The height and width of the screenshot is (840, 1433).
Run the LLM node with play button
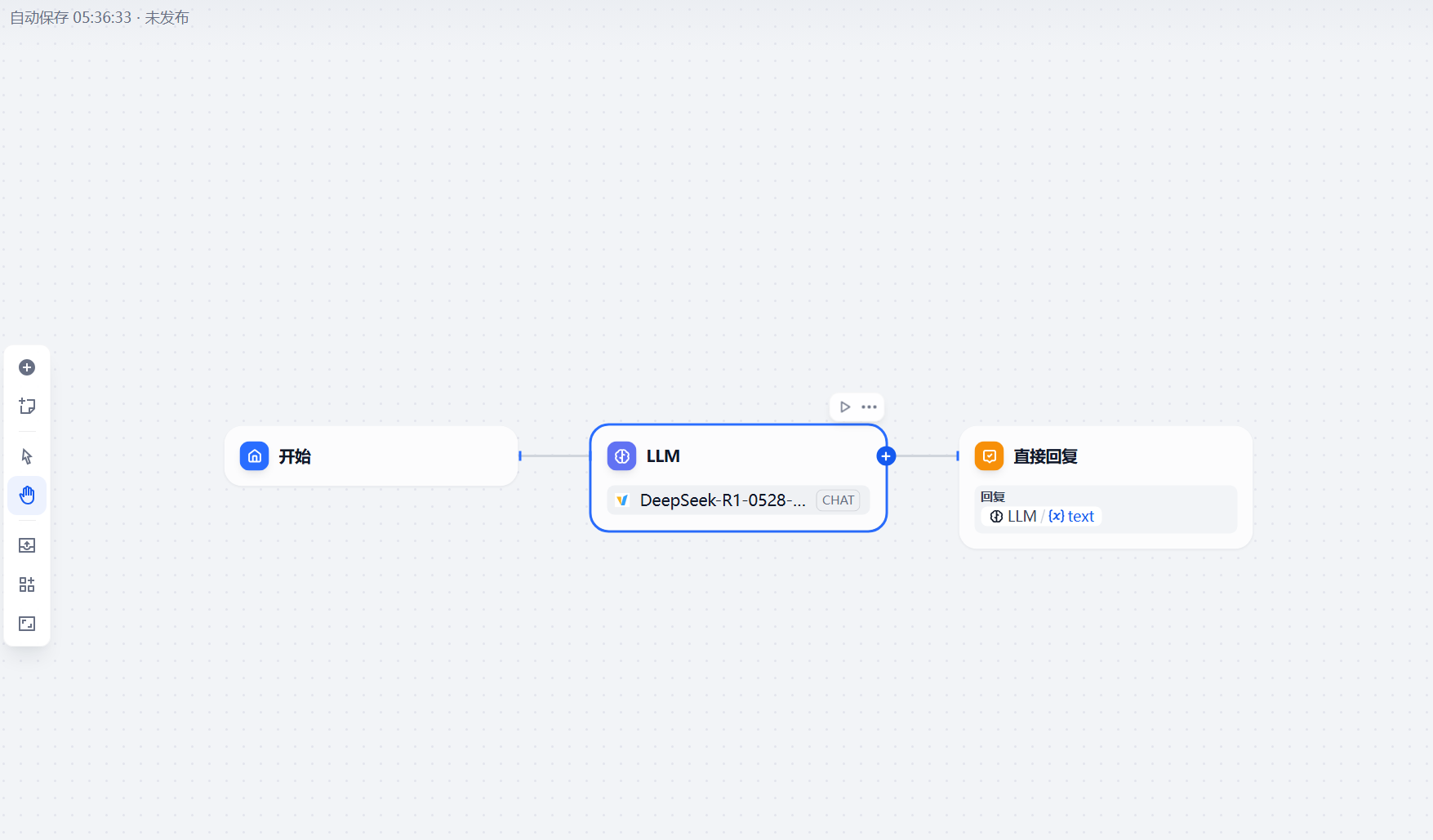click(x=845, y=407)
